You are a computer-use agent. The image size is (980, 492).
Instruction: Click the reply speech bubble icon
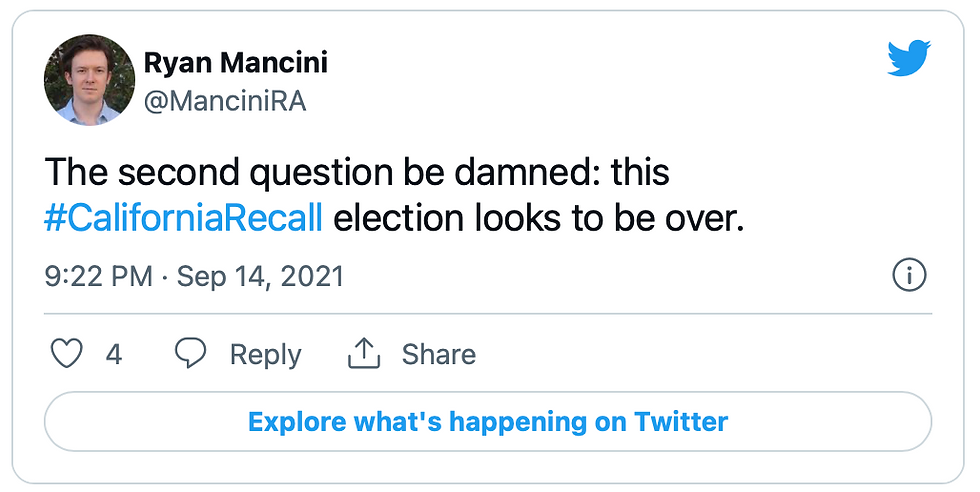pos(191,354)
